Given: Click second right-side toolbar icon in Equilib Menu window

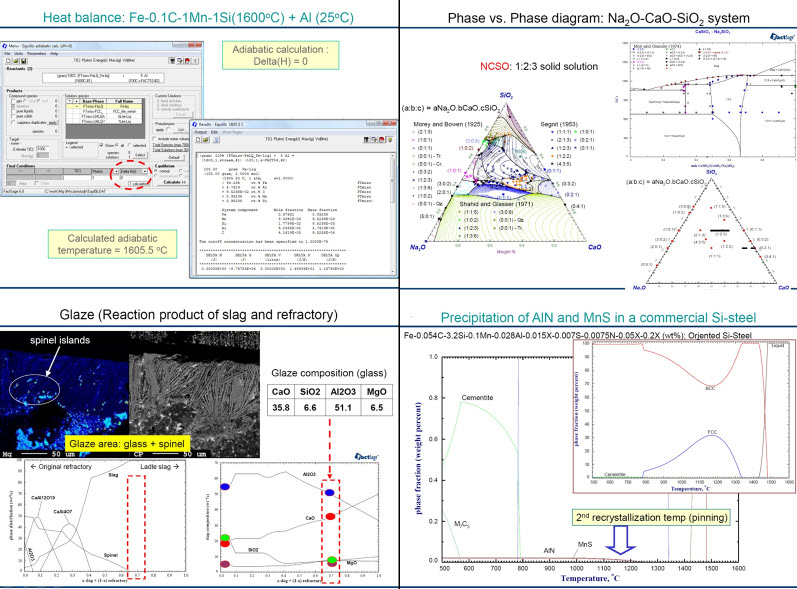Looking at the screenshot, I should click(x=179, y=60).
